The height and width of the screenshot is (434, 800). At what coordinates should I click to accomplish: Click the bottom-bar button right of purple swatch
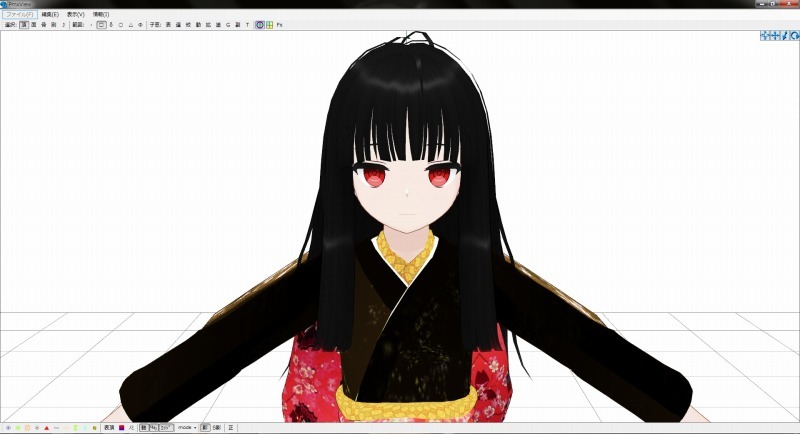[x=131, y=428]
